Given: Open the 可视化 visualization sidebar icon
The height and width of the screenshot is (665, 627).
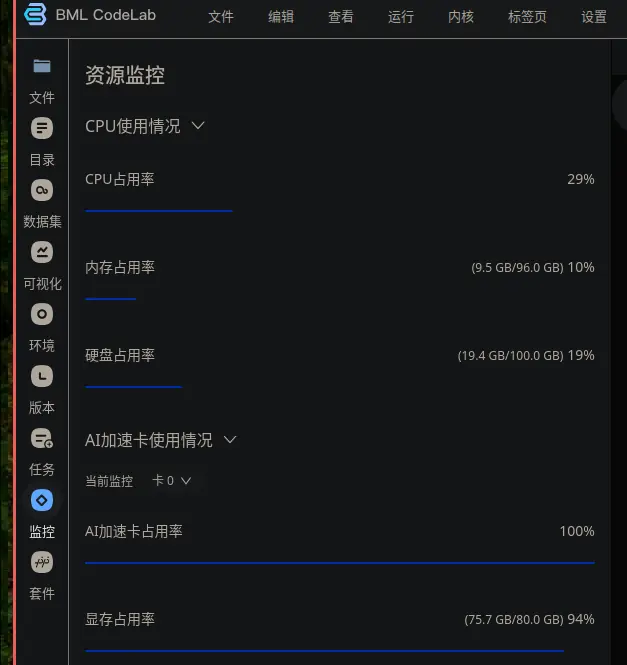Looking at the screenshot, I should pos(42,252).
